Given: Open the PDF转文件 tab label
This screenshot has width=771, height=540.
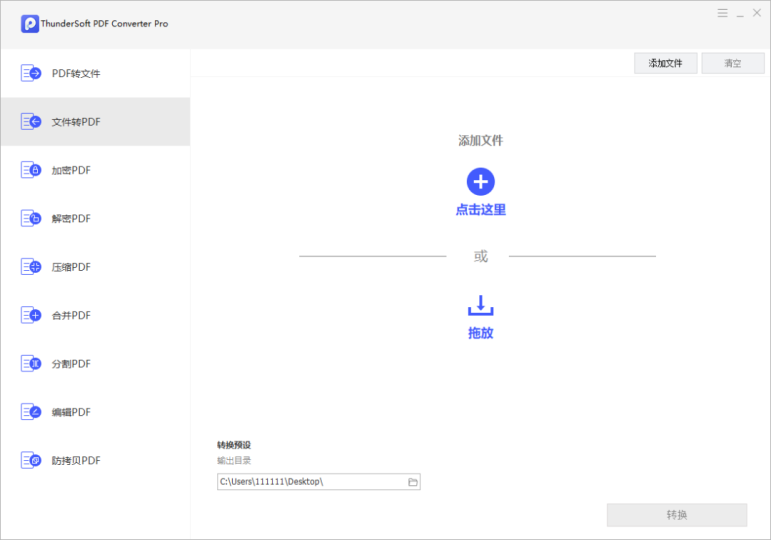Looking at the screenshot, I should (76, 73).
